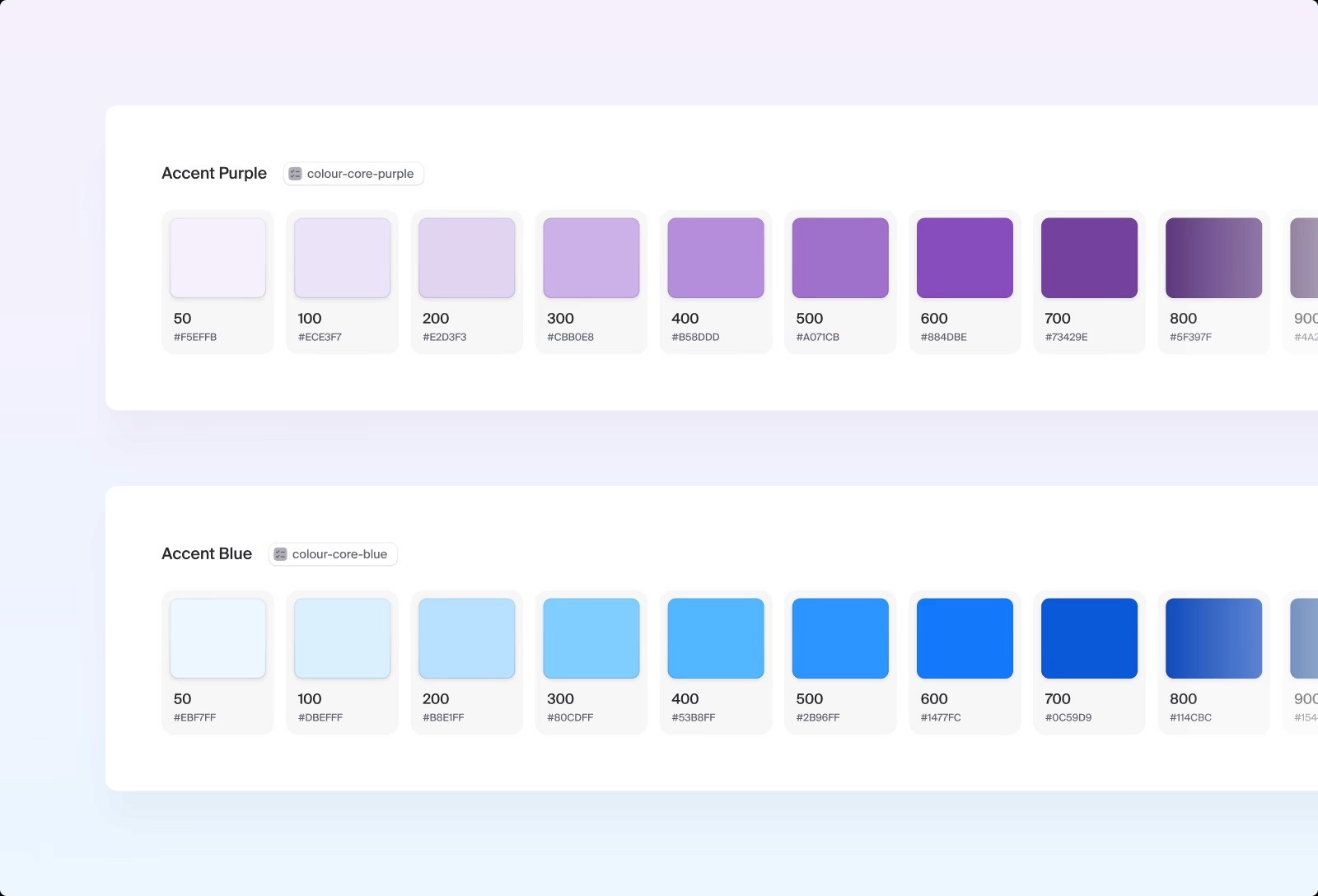Screen dimensions: 1318x896
Task: Pick the purple 400 swatch #B58DDD
Action: point(716,258)
